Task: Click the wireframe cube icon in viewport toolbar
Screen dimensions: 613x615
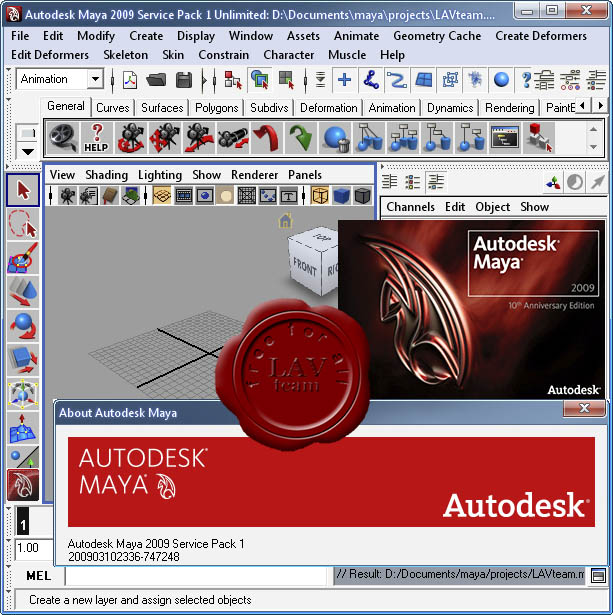Action: coord(320,196)
